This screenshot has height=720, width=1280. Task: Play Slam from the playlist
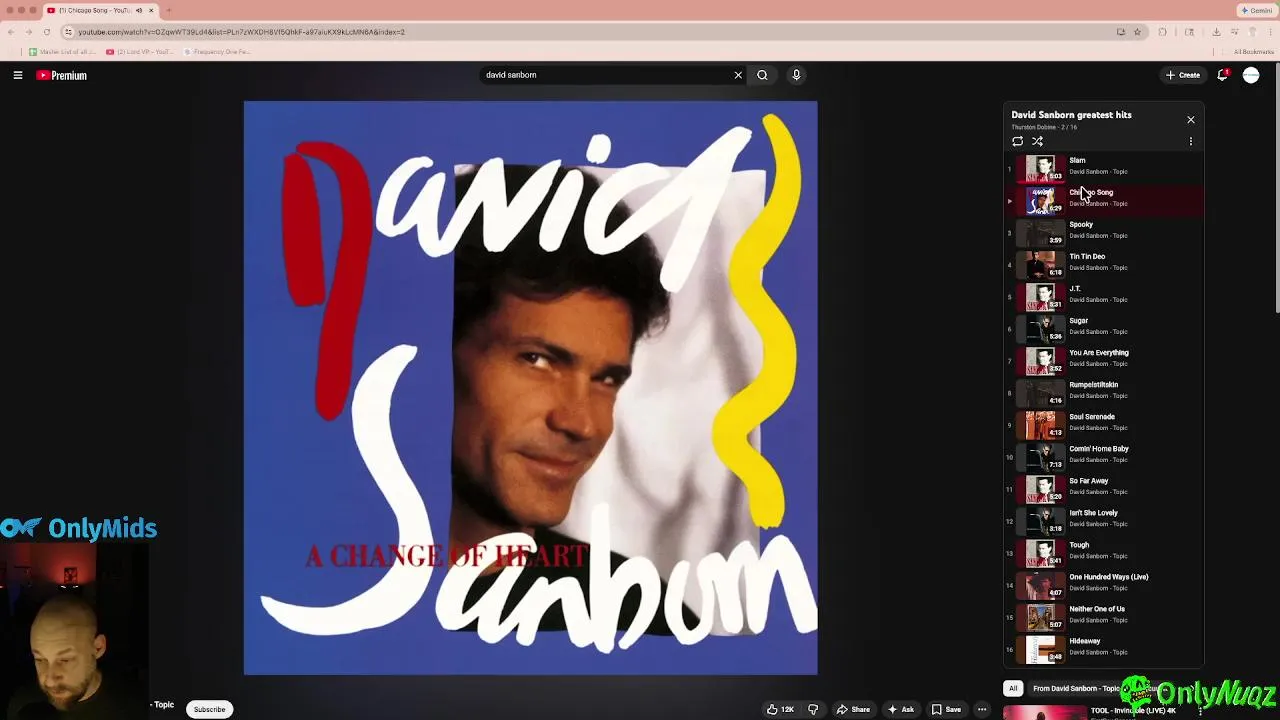(x=1104, y=168)
